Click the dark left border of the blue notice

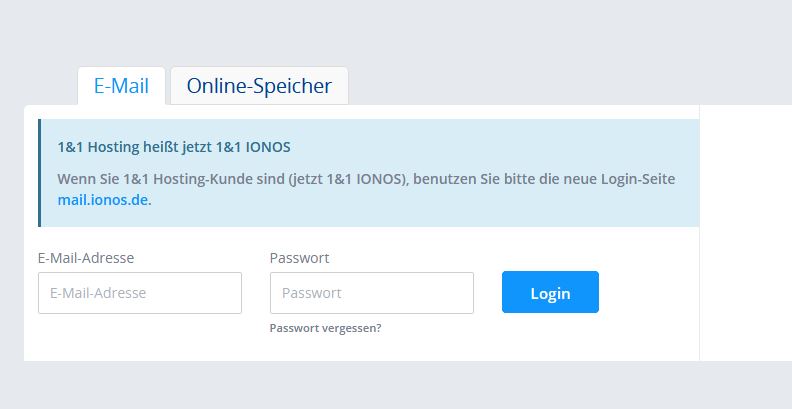[x=39, y=173]
